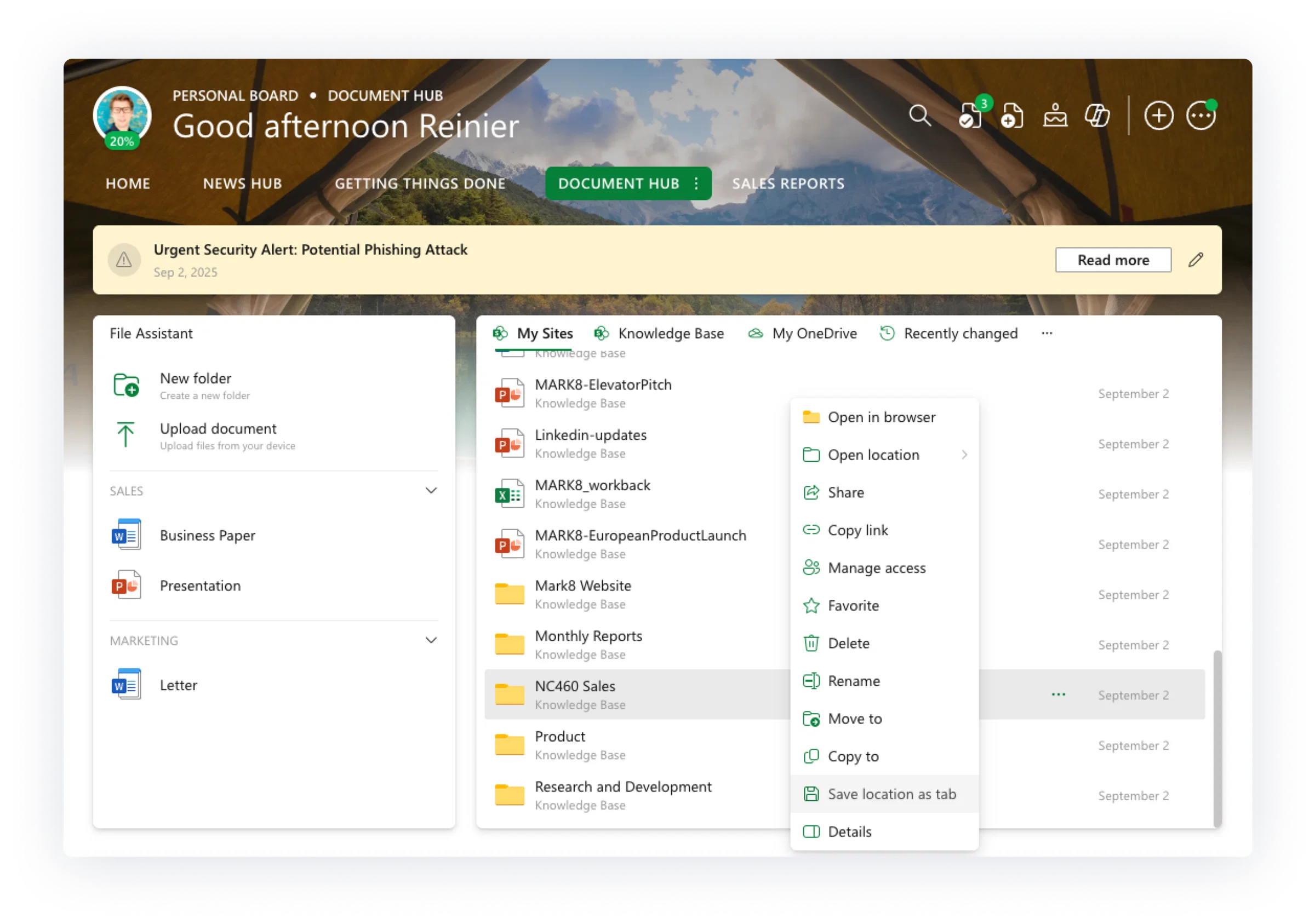Choose Copy link menu entry

884,530
